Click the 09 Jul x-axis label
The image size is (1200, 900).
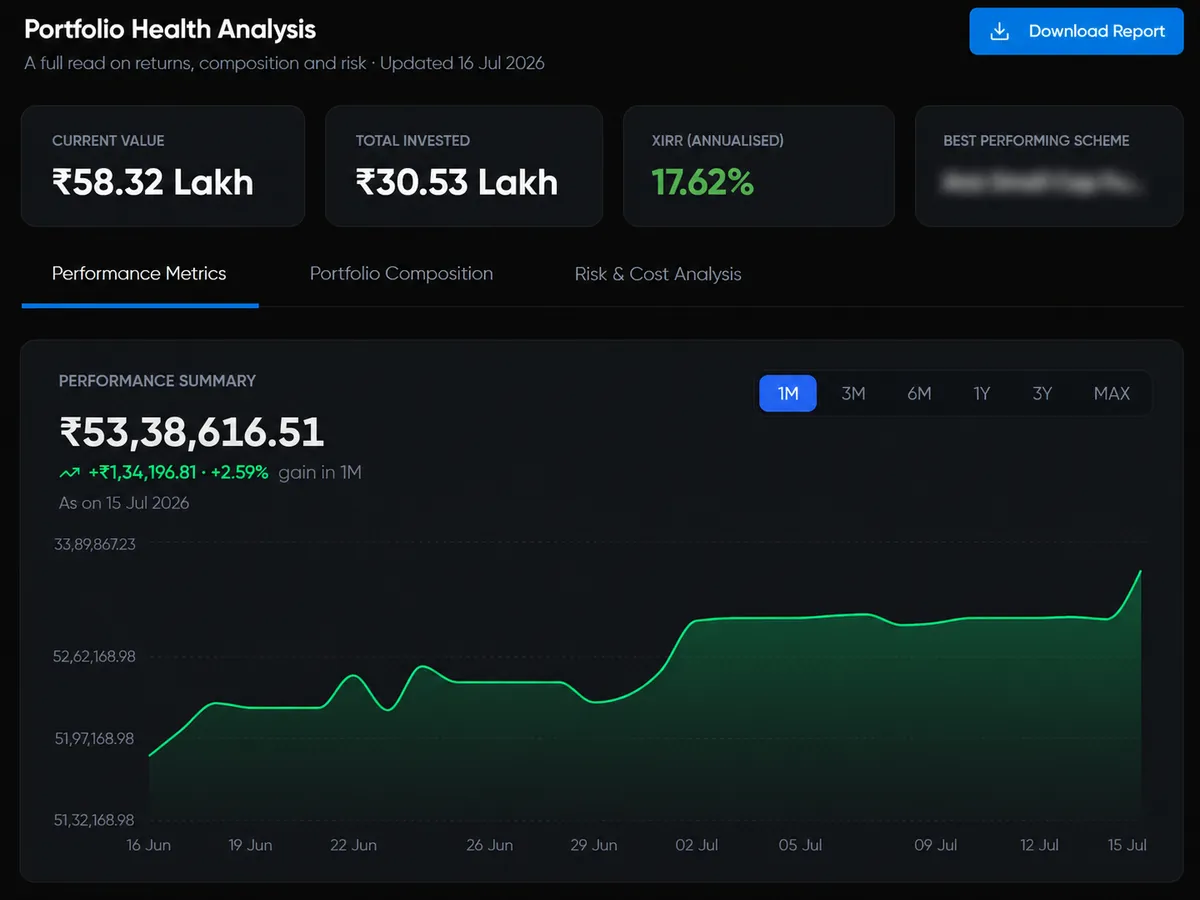tap(936, 845)
